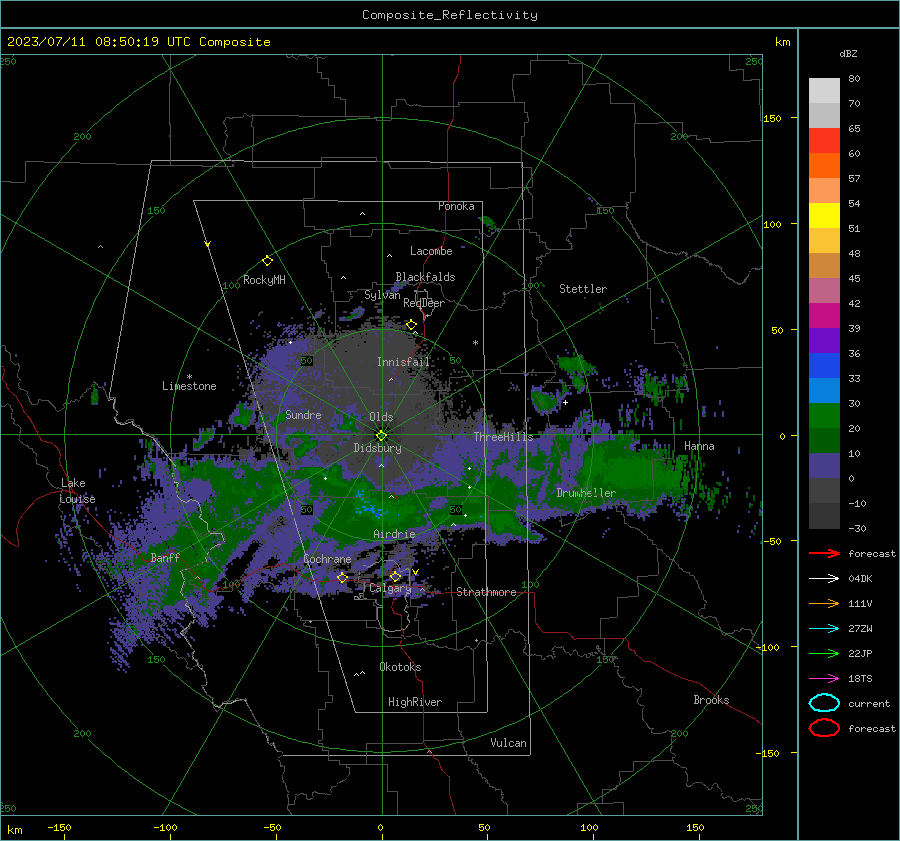Click the yellow diamond marker above Calgary

(x=395, y=576)
